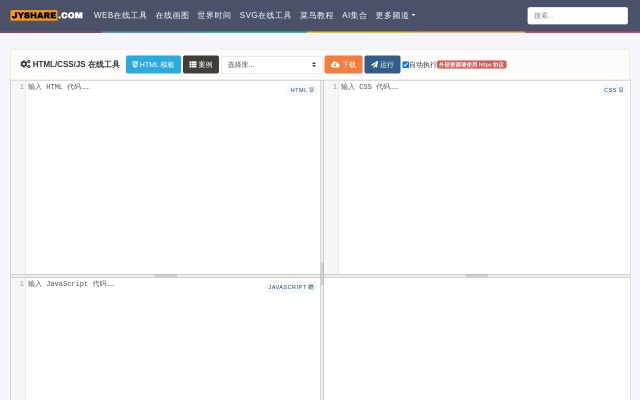Open the AI集合 link

pos(354,15)
